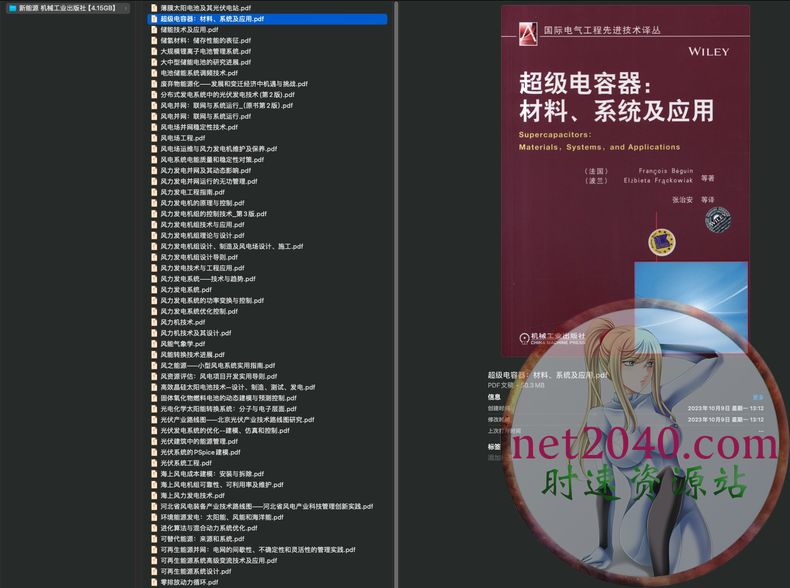Click PDF icon of 风能气象学.pdf
The height and width of the screenshot is (588, 790).
coord(154,344)
